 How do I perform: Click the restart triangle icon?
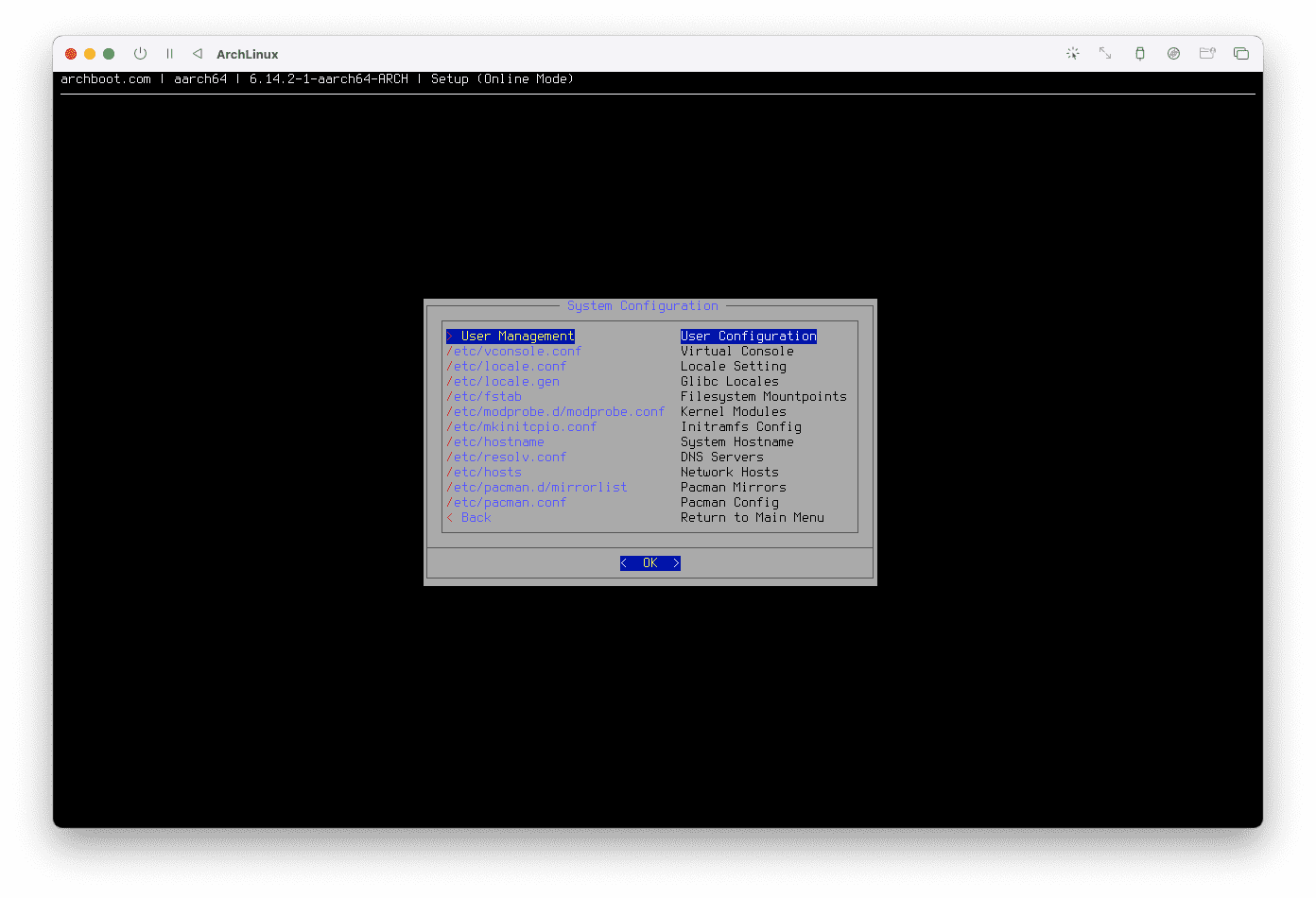pos(198,54)
